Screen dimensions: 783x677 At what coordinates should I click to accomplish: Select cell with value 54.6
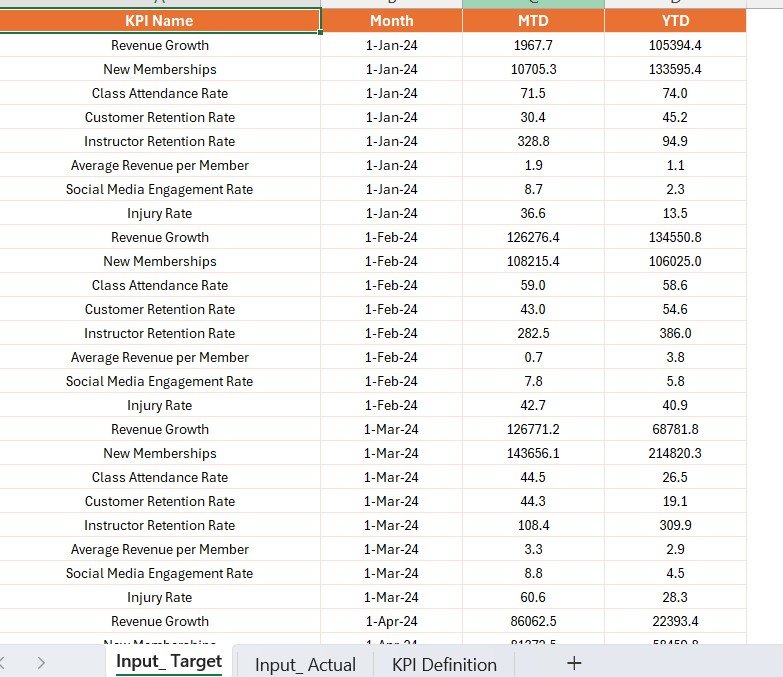point(675,309)
